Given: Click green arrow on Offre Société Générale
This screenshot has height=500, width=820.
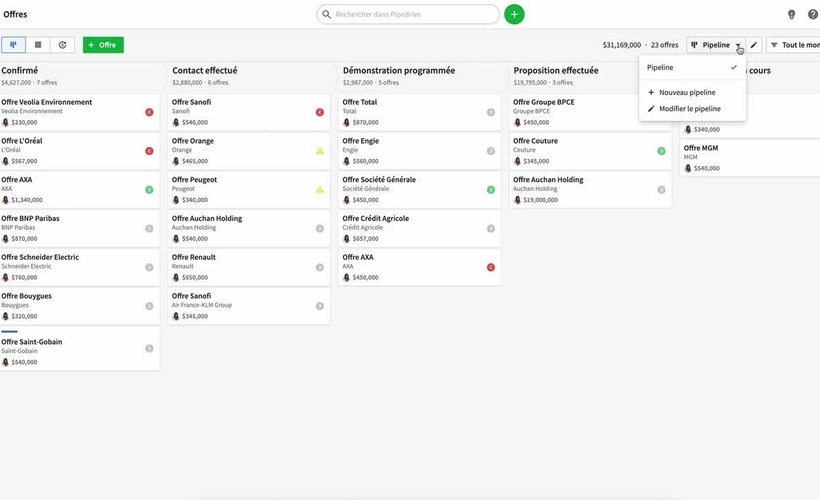Looking at the screenshot, I should [491, 189].
